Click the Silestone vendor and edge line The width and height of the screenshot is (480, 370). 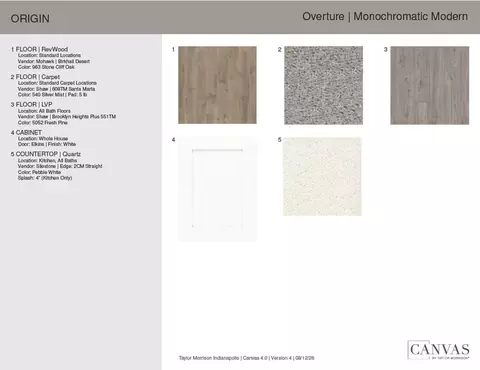(60, 166)
